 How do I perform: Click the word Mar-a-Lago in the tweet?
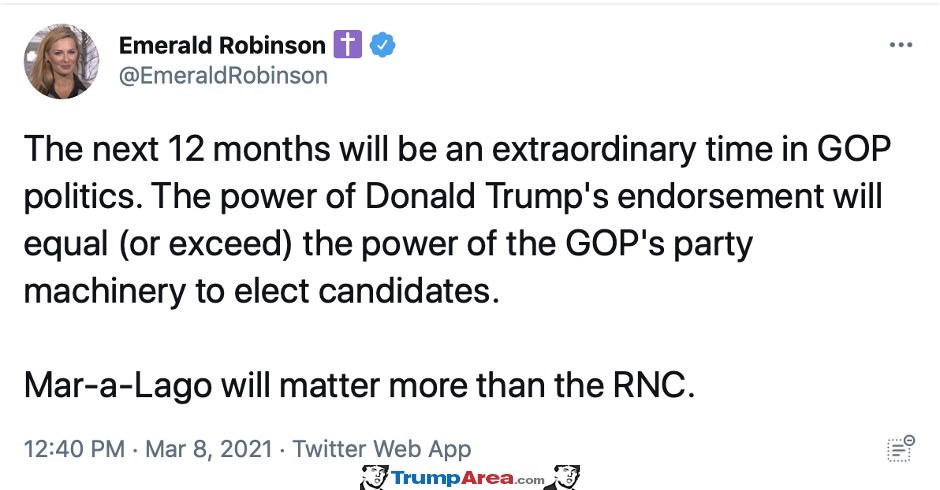point(118,387)
